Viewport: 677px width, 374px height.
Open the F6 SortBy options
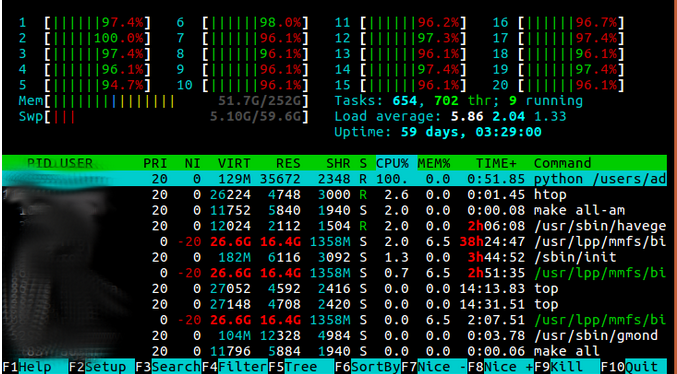[368, 367]
